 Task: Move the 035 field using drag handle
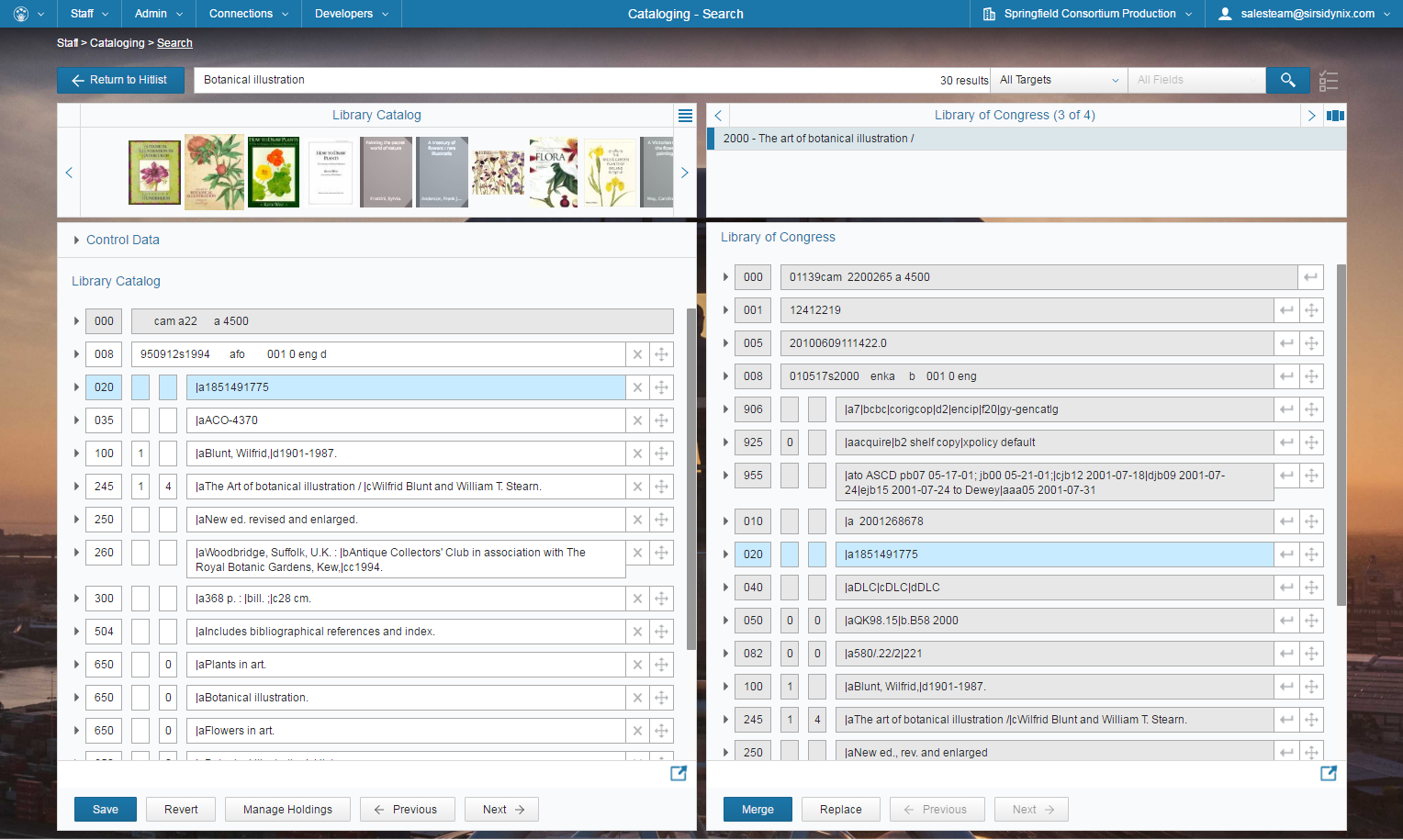[x=661, y=420]
